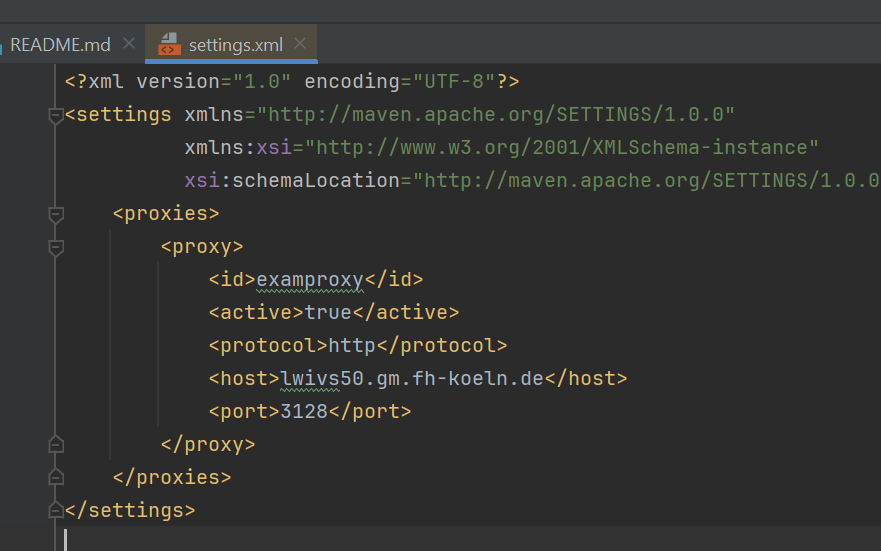Click the XML version "1.0" value

pyautogui.click(x=262, y=82)
